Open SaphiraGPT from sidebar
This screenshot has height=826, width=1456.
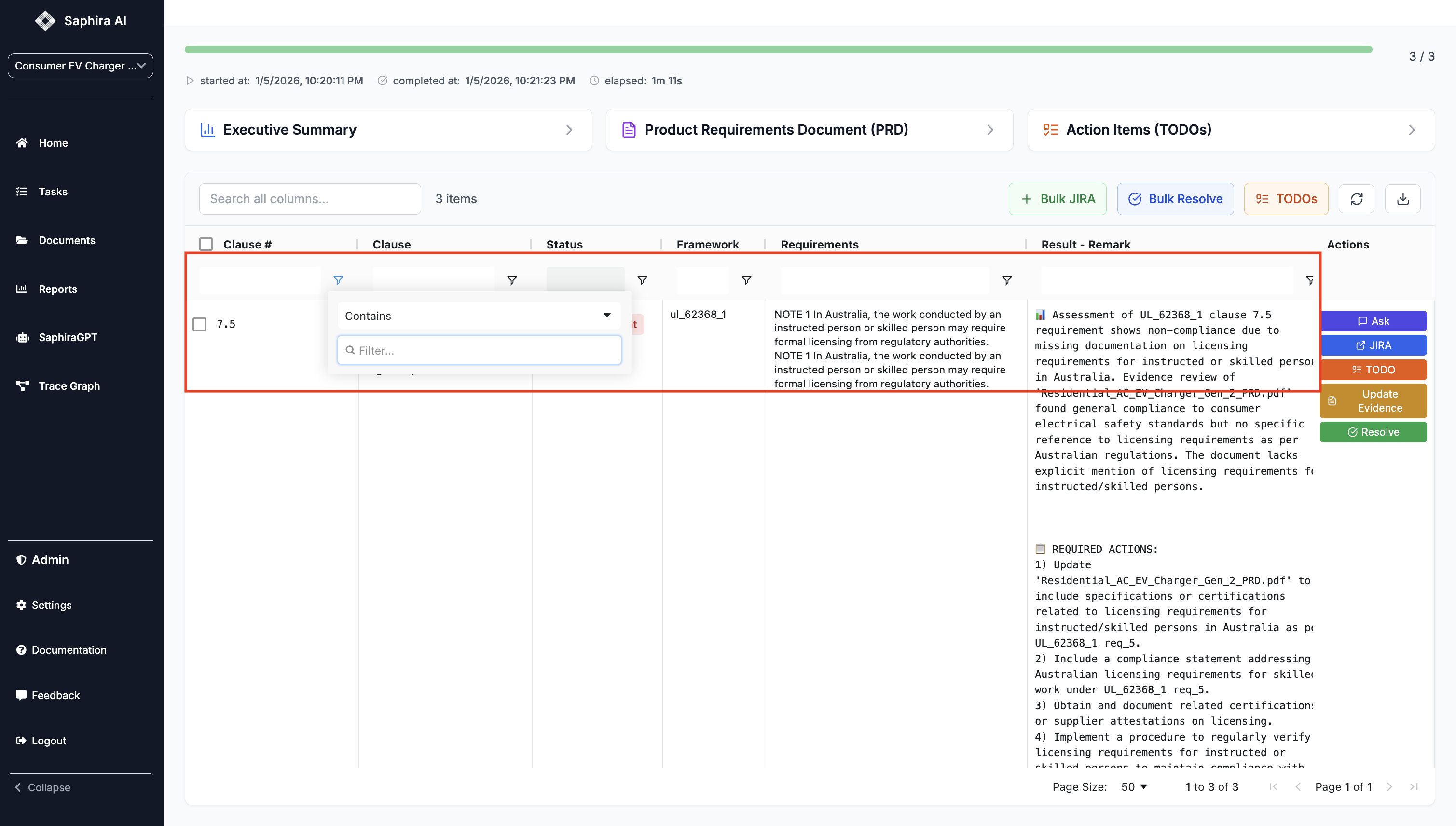coord(68,337)
